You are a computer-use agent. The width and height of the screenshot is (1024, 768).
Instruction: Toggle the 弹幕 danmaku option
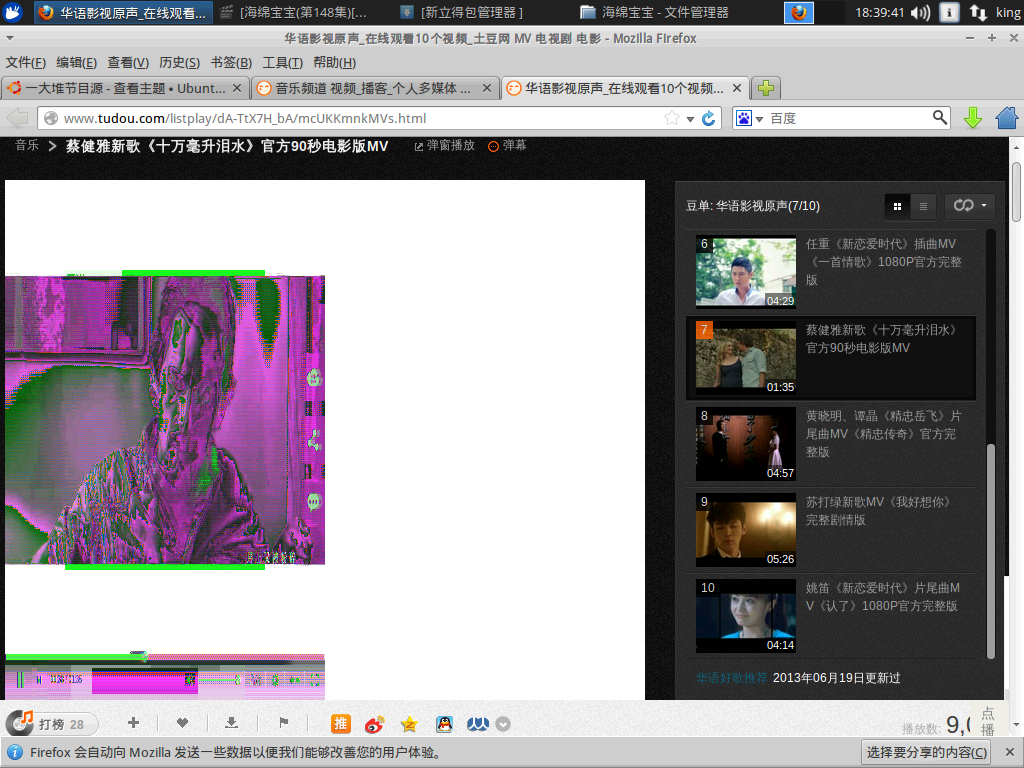coord(507,146)
